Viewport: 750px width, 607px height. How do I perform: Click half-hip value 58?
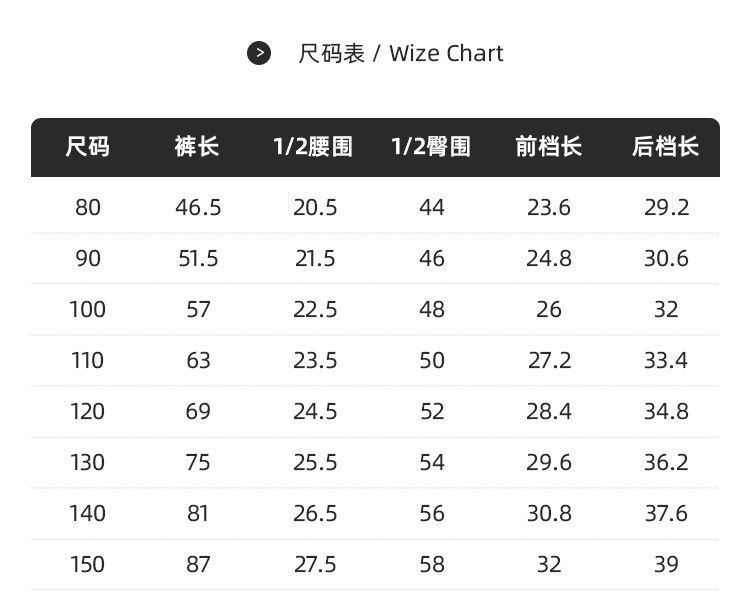pos(432,564)
